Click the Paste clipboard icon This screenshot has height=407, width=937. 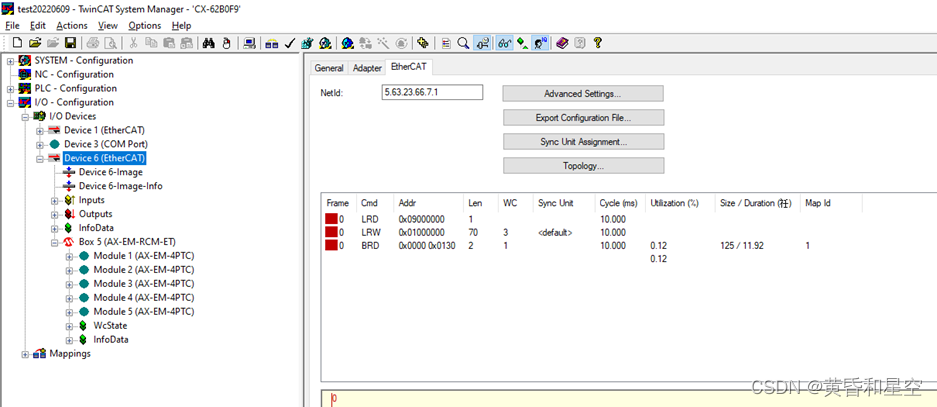pos(169,43)
